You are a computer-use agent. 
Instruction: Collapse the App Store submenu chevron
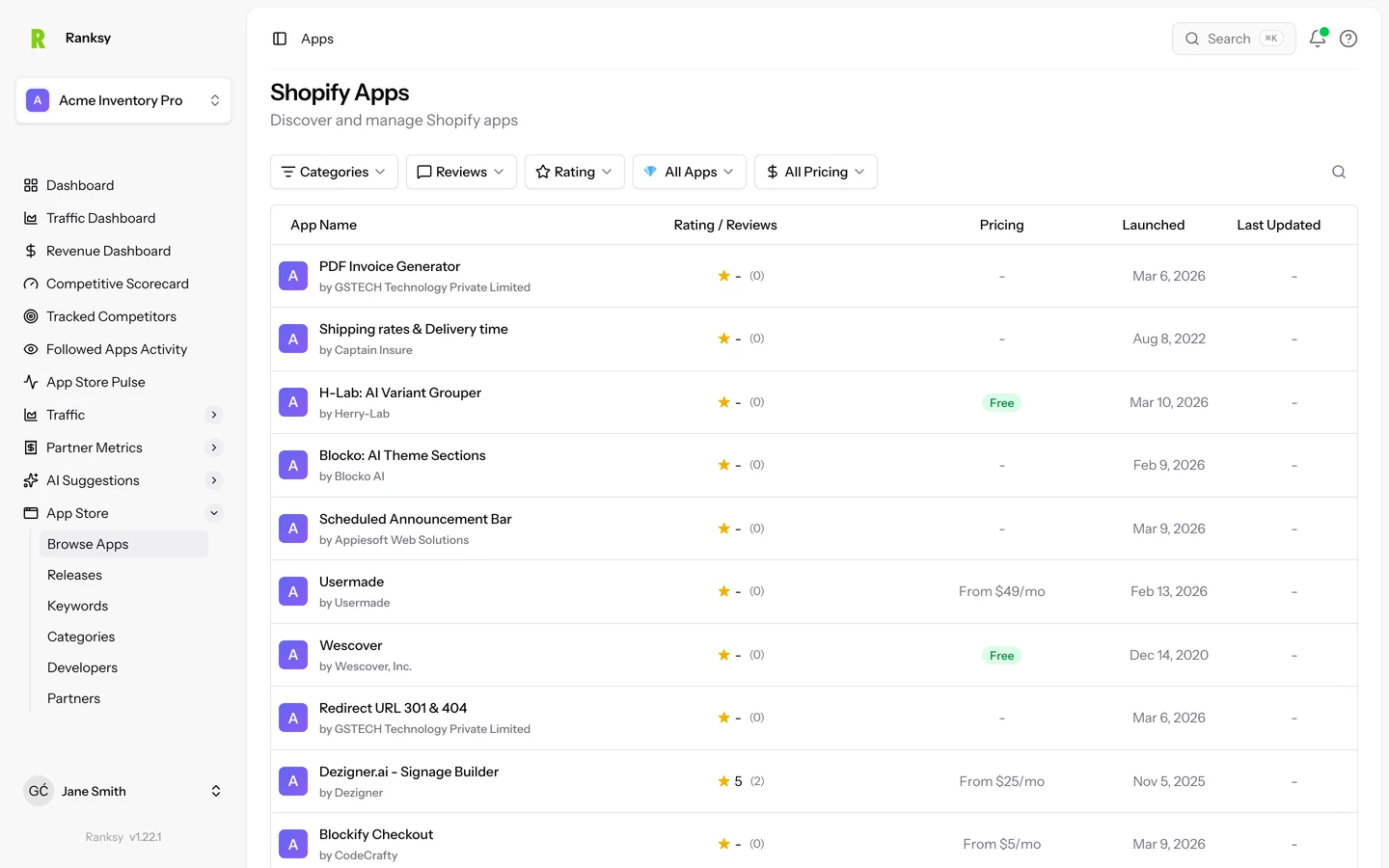coord(214,513)
